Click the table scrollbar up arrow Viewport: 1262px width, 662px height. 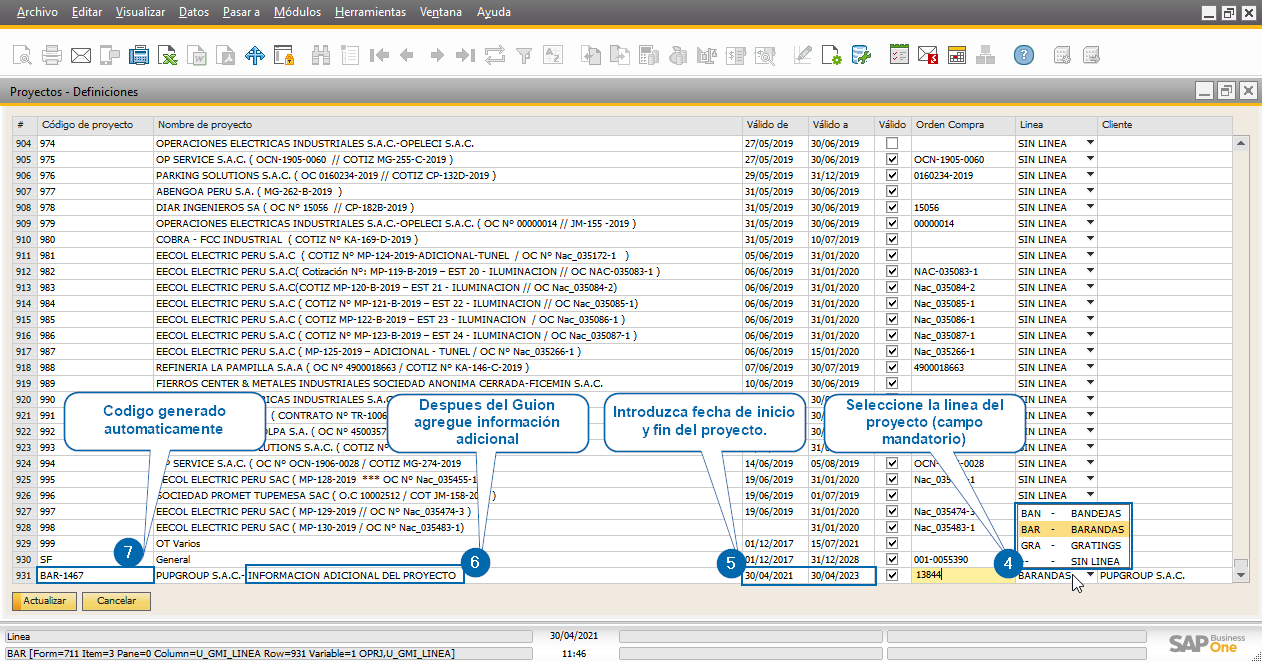[x=1241, y=143]
